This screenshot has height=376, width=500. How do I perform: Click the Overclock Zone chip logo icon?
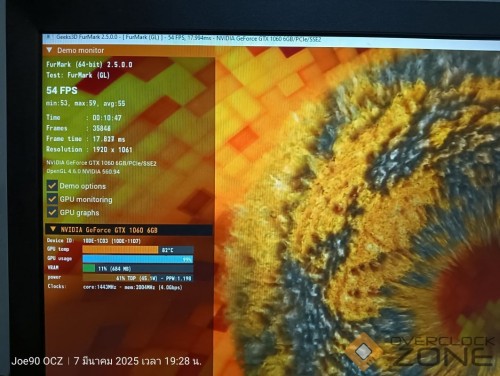point(363,351)
